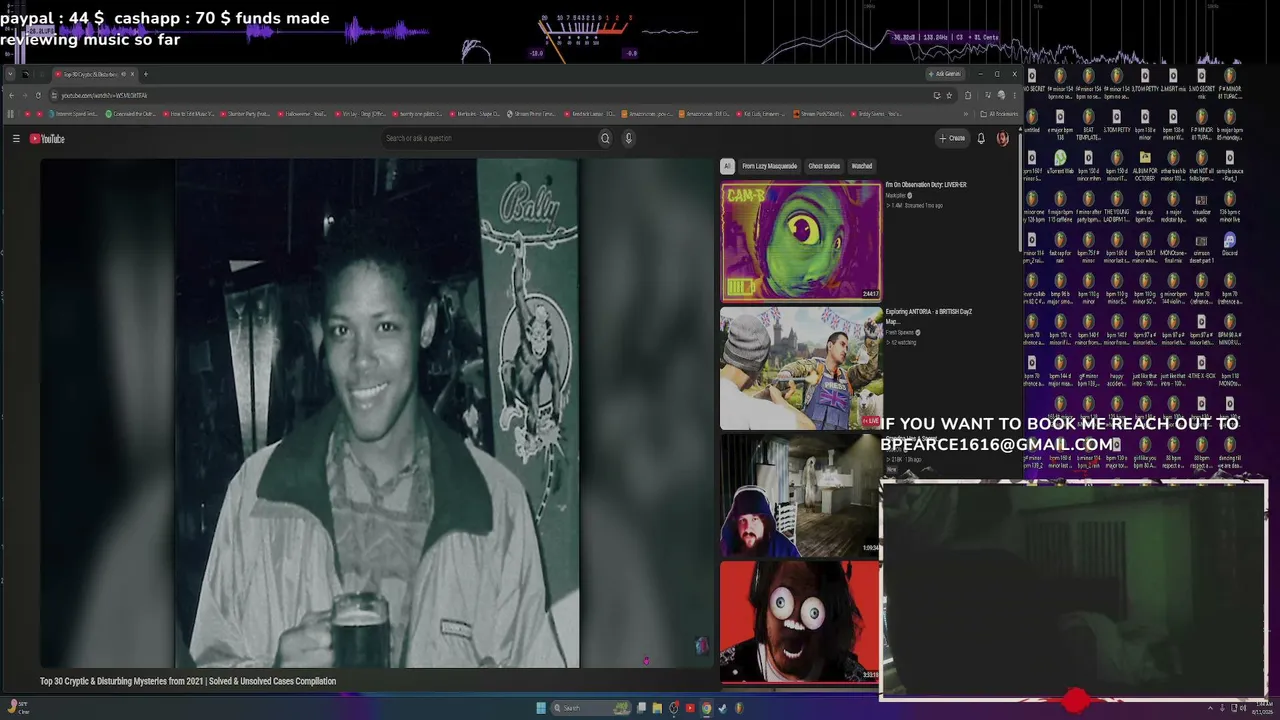Open I'm On Observation Duty video title
Viewport: 1280px width, 720px height.
click(926, 185)
